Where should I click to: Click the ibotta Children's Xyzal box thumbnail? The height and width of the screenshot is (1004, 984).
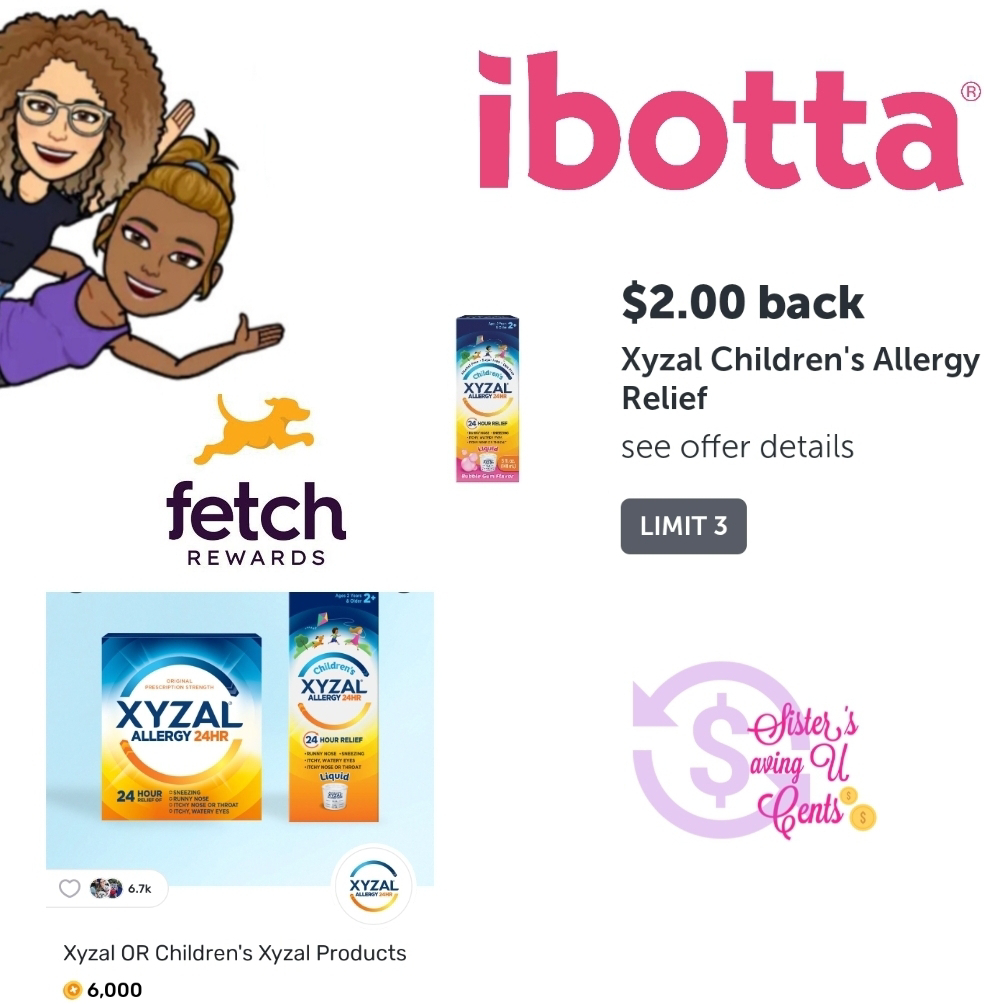pos(487,398)
